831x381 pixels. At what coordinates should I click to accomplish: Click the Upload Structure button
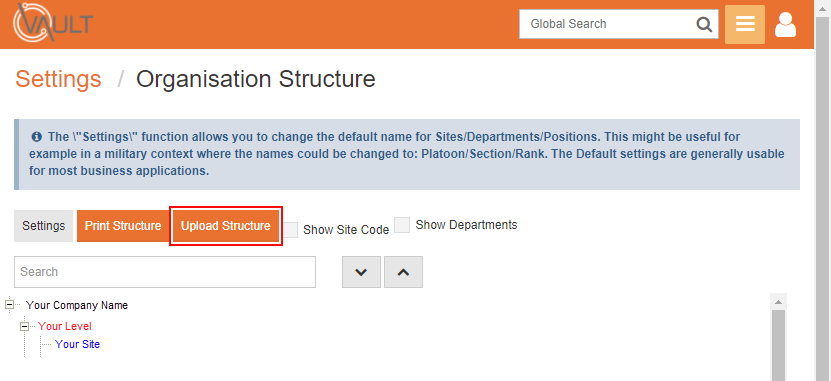coord(226,226)
